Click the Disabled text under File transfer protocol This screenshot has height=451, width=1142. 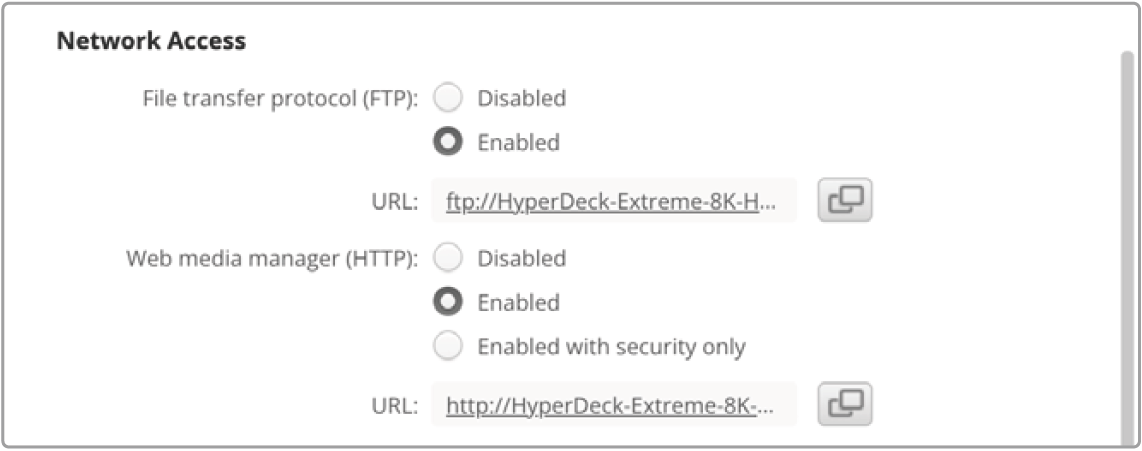pyautogui.click(x=521, y=98)
